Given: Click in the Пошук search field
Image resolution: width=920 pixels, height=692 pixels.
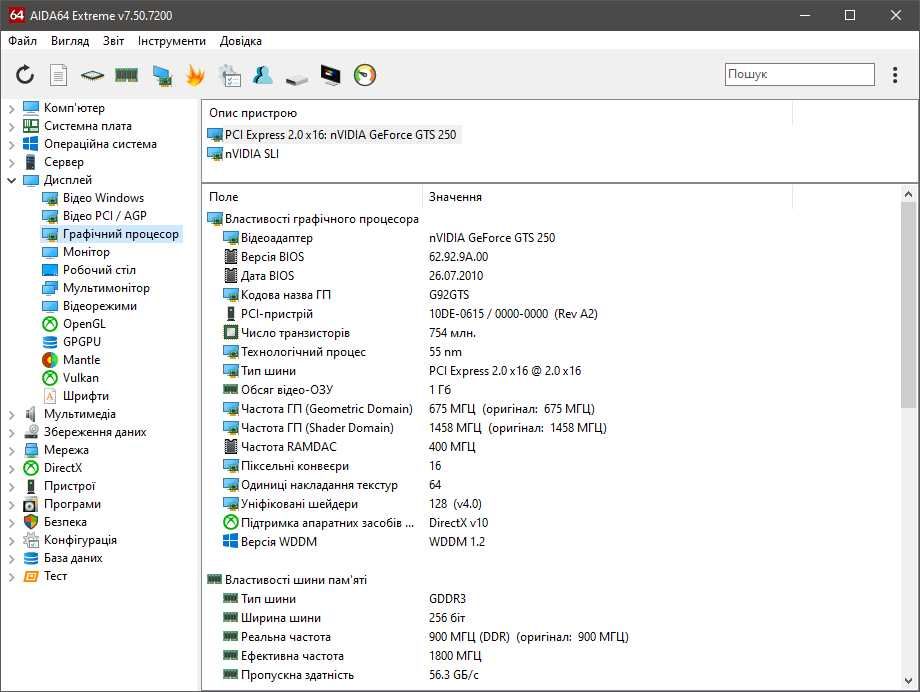Looking at the screenshot, I should point(799,75).
